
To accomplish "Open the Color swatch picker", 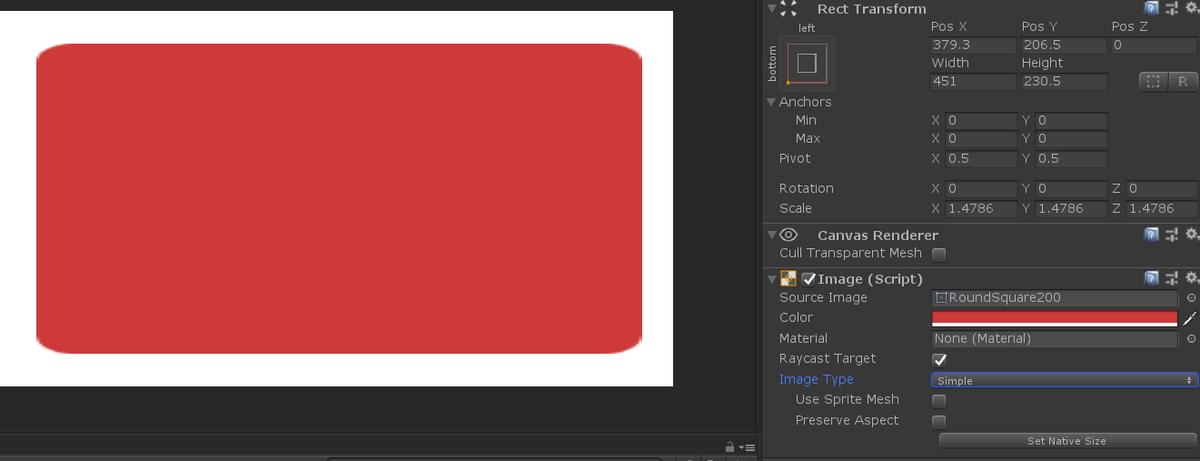I will click(1054, 319).
